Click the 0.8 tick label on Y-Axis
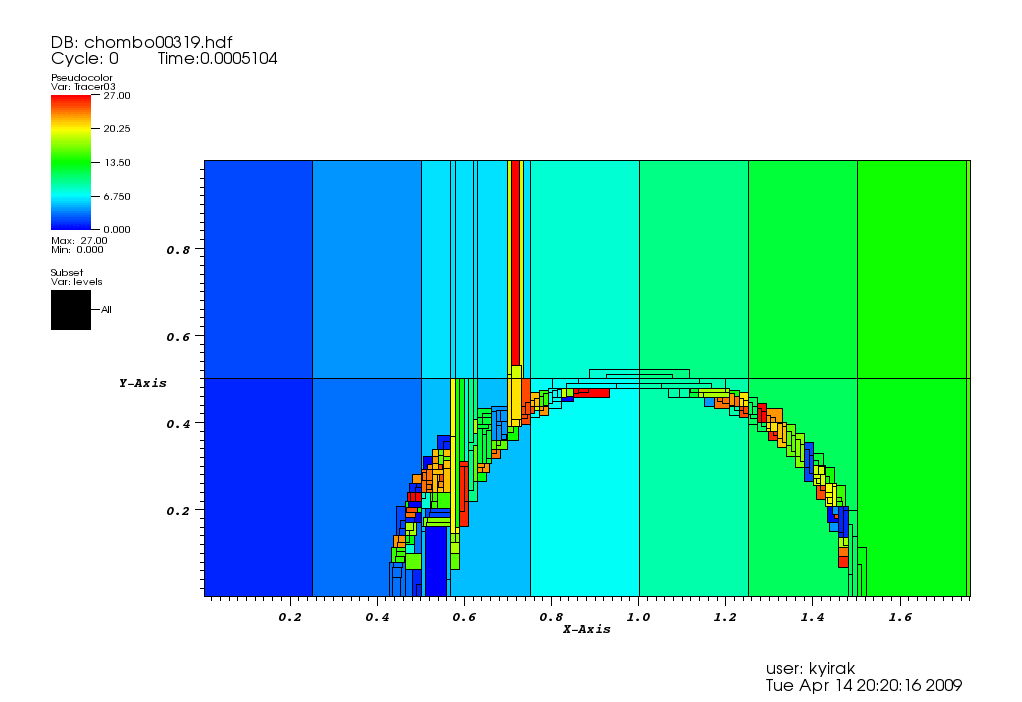This screenshot has width=1022, height=702. [x=179, y=249]
